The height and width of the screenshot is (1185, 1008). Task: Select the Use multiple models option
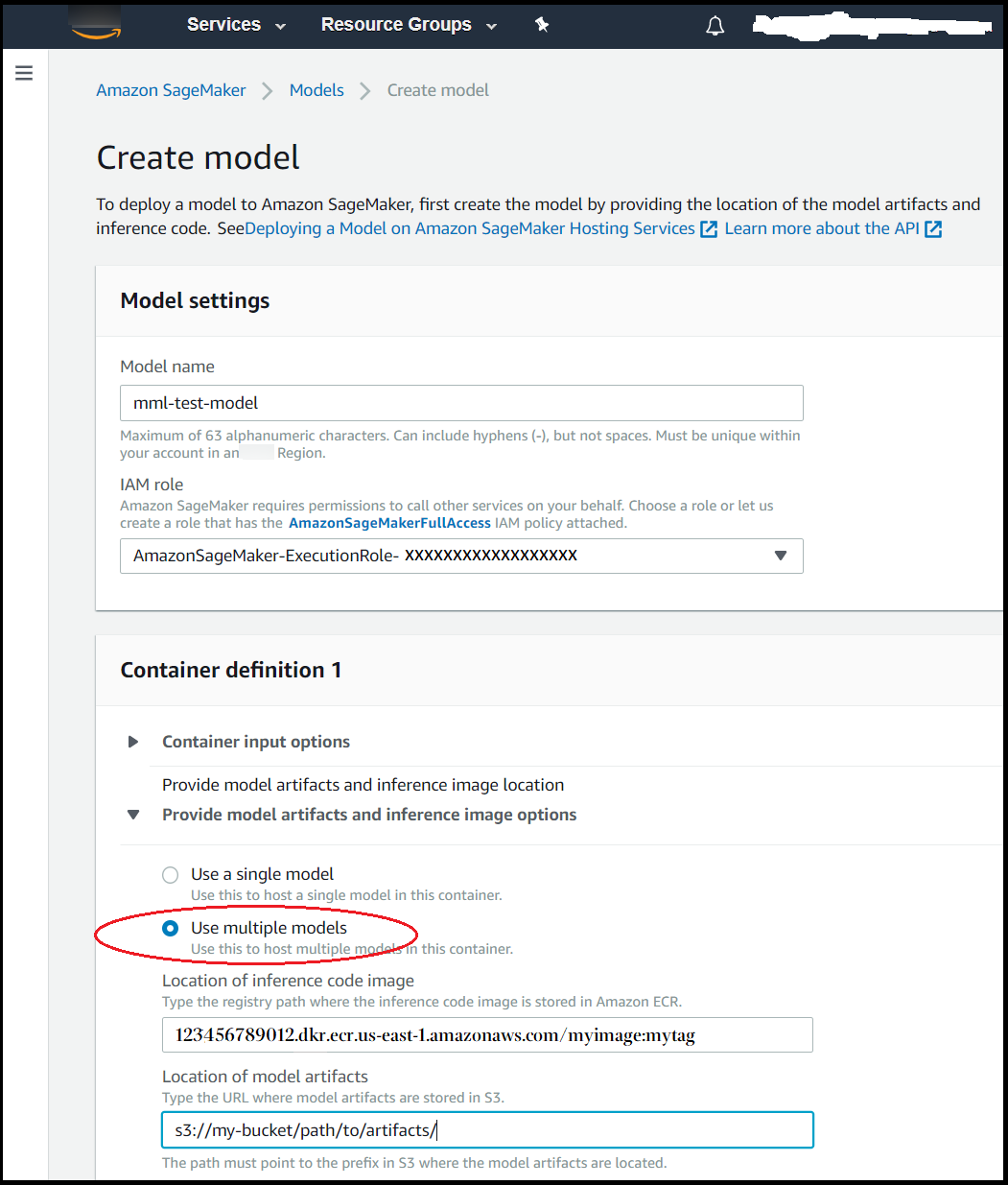[x=171, y=928]
